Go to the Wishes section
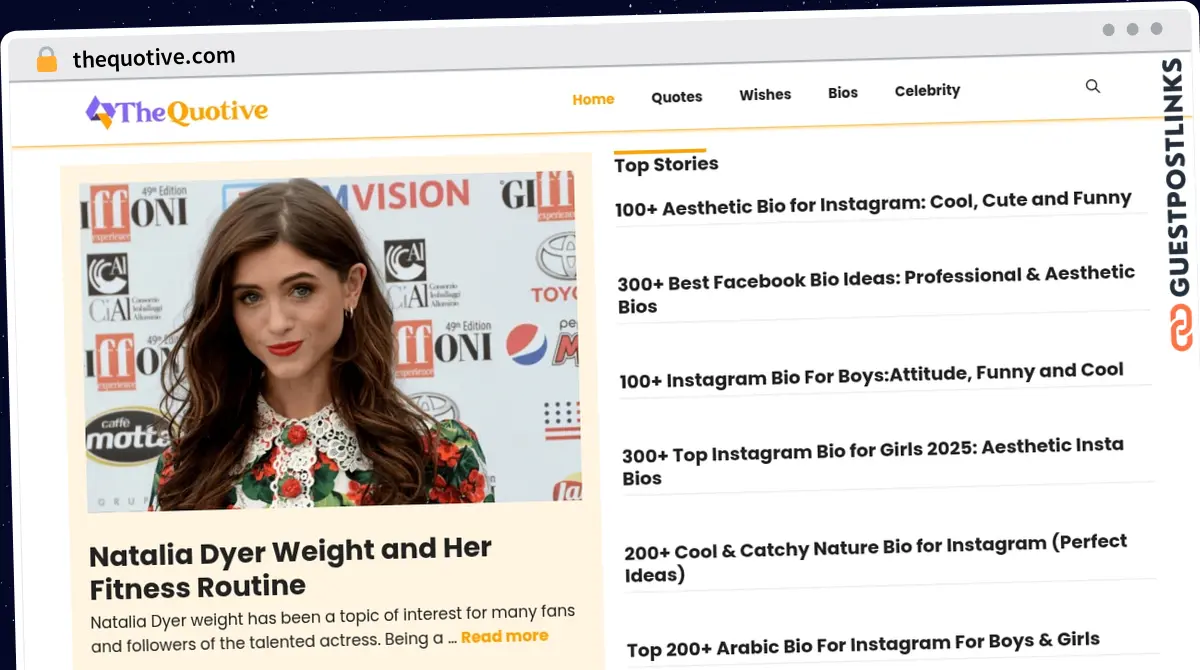Screen dimensions: 1200x670 pos(765,95)
